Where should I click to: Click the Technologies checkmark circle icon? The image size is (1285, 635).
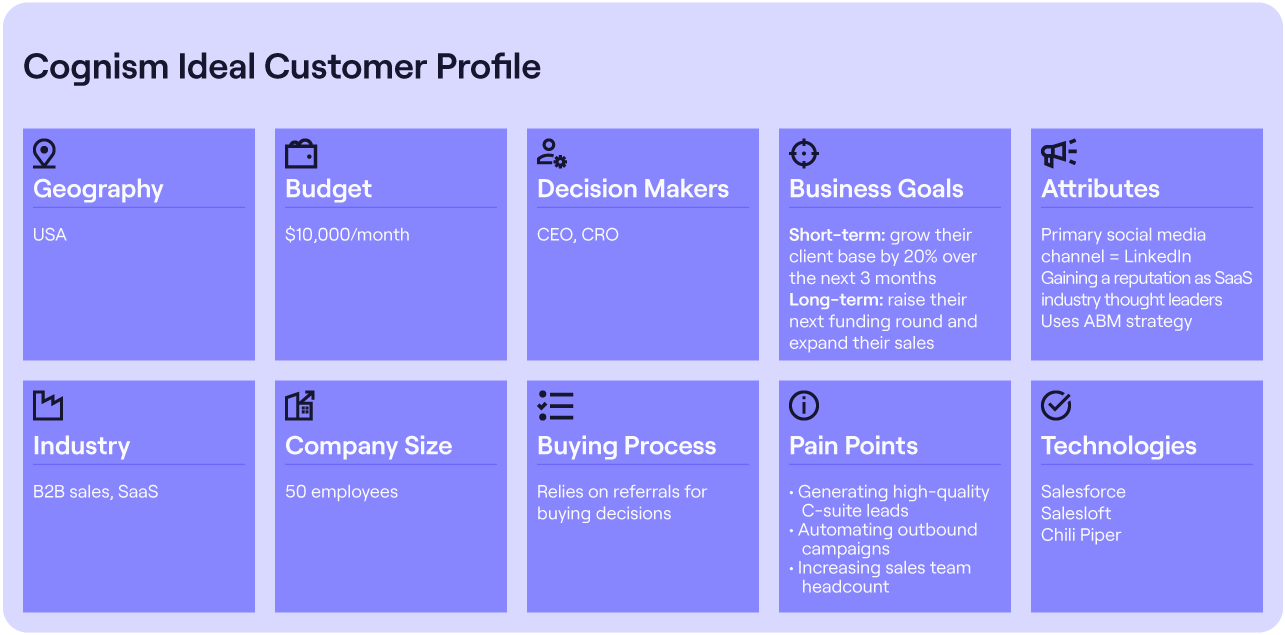pyautogui.click(x=1056, y=406)
